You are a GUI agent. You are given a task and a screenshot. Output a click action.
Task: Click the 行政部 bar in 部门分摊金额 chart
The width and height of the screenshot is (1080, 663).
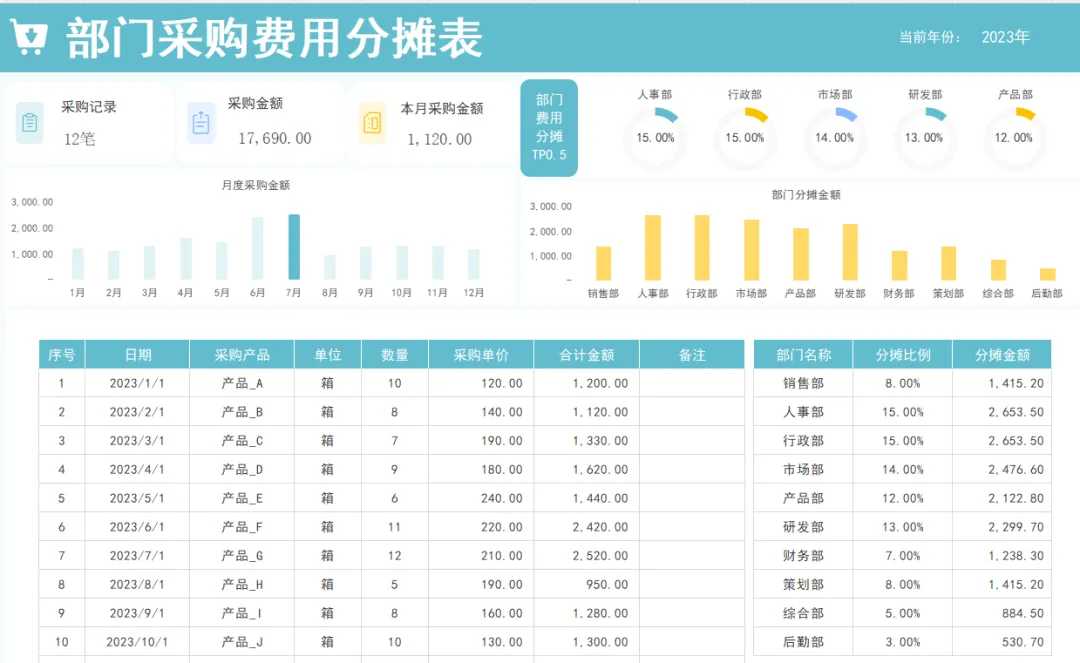pos(702,248)
